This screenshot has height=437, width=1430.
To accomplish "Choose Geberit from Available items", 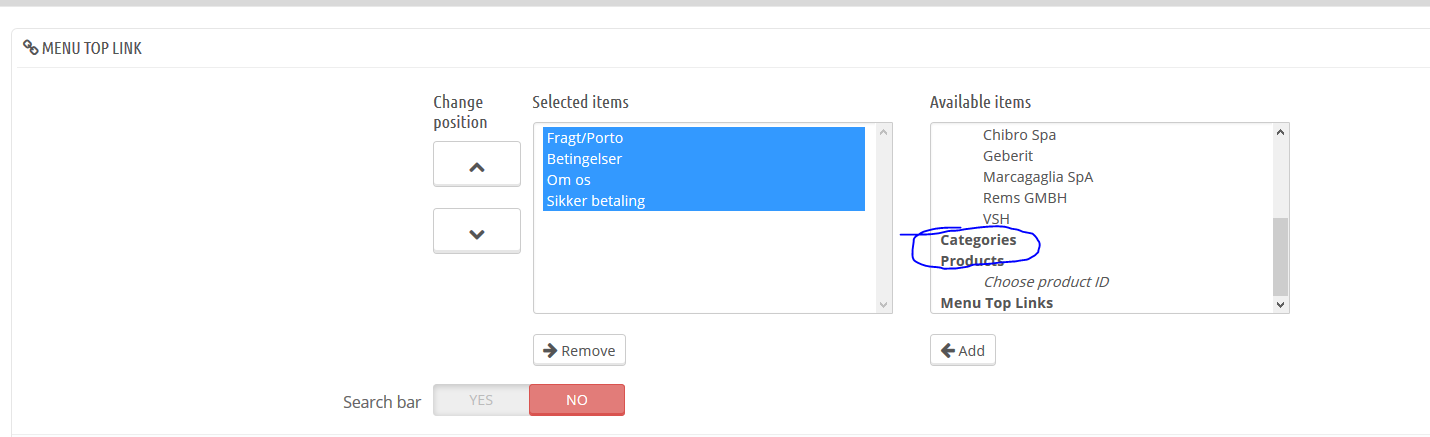I will [x=1007, y=156].
